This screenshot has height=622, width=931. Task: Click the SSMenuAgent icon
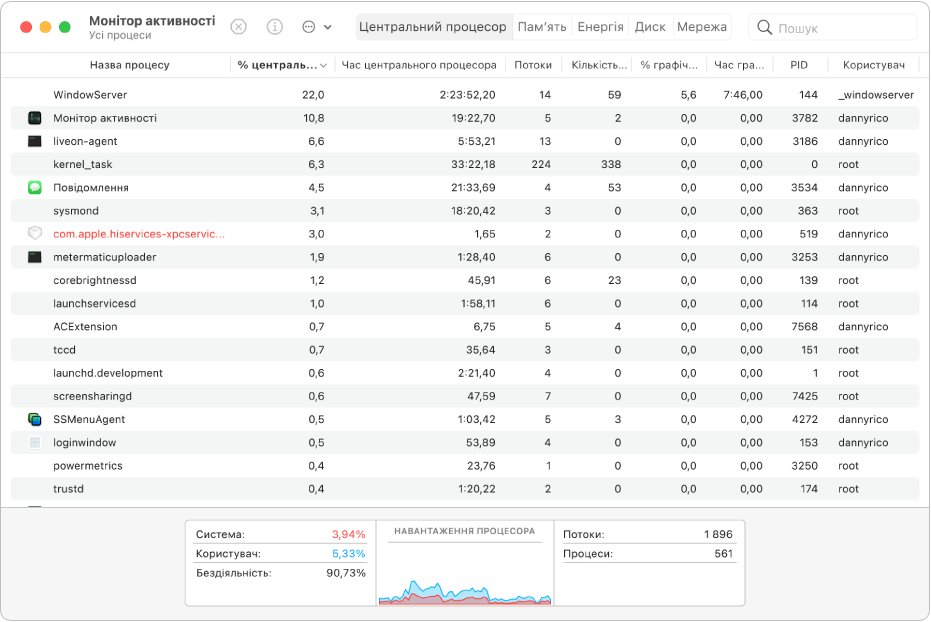coord(35,419)
